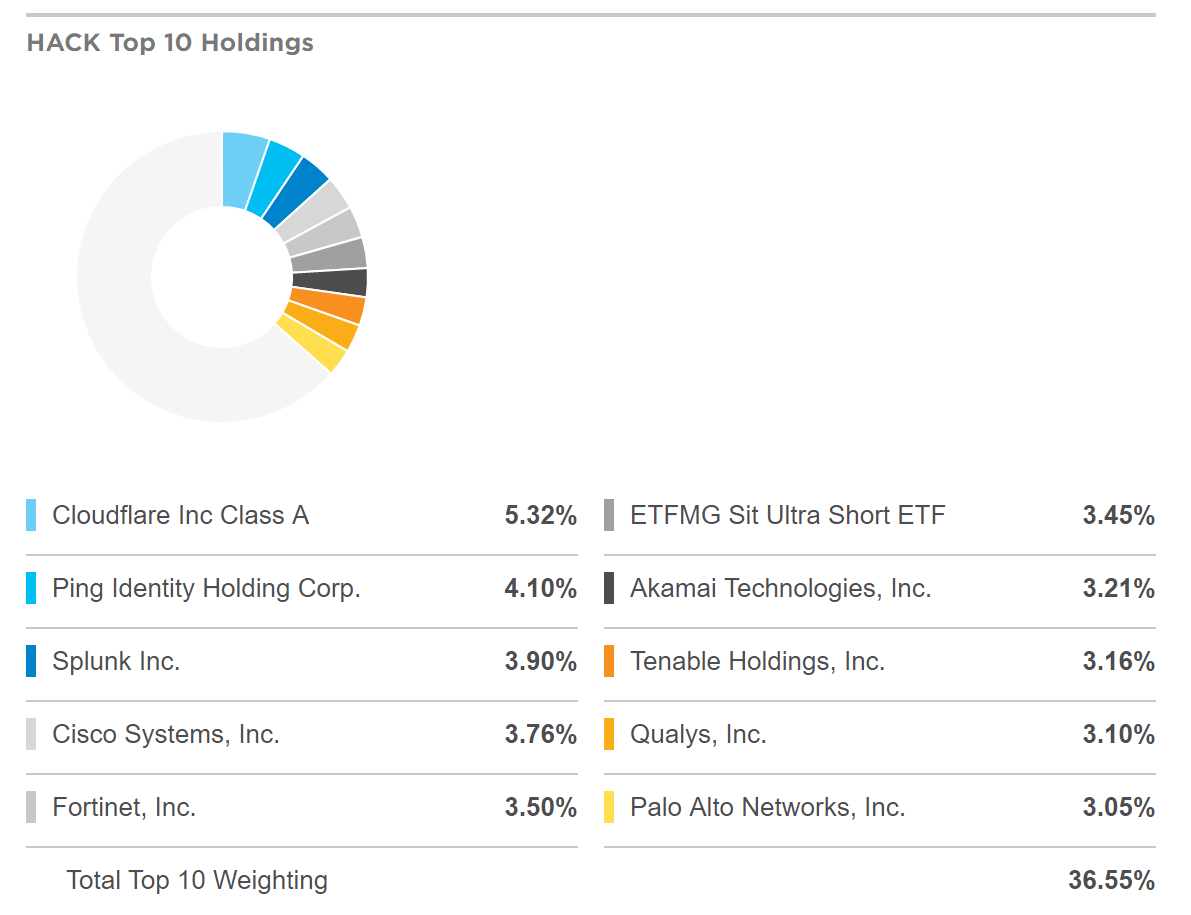Image resolution: width=1191 pixels, height=915 pixels.
Task: Click the Qualys amber legend swatch
Action: pyautogui.click(x=609, y=734)
